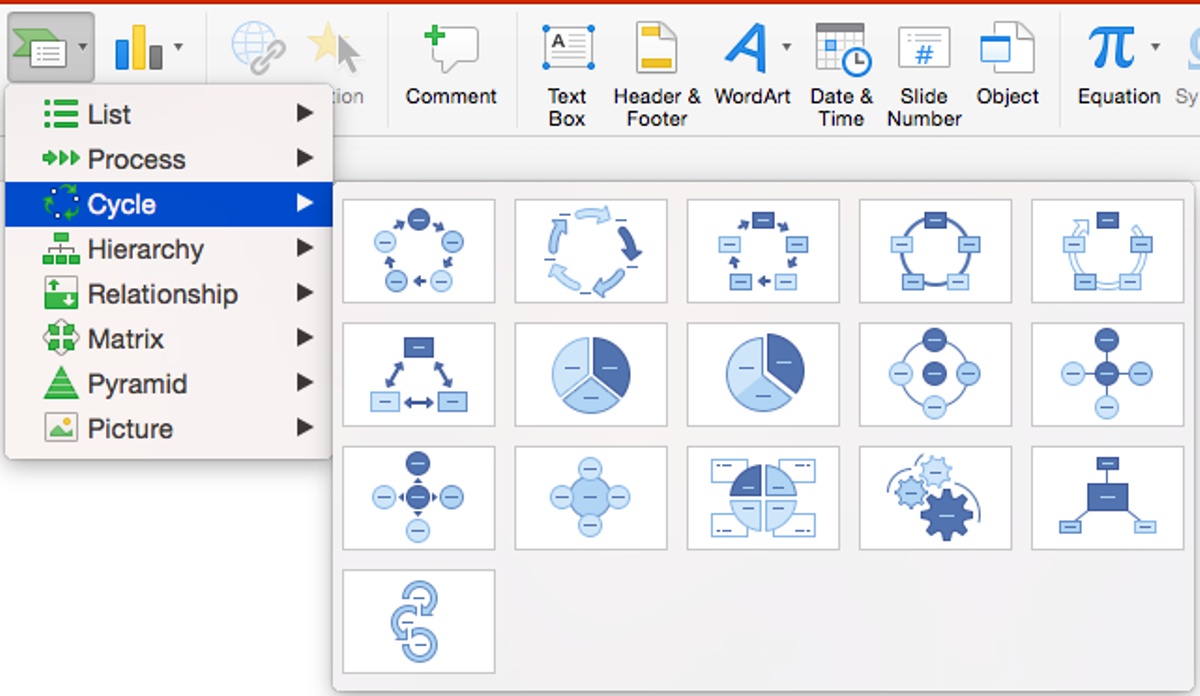The height and width of the screenshot is (696, 1200).
Task: Choose the Continuous Cycle layout
Action: tap(1107, 251)
